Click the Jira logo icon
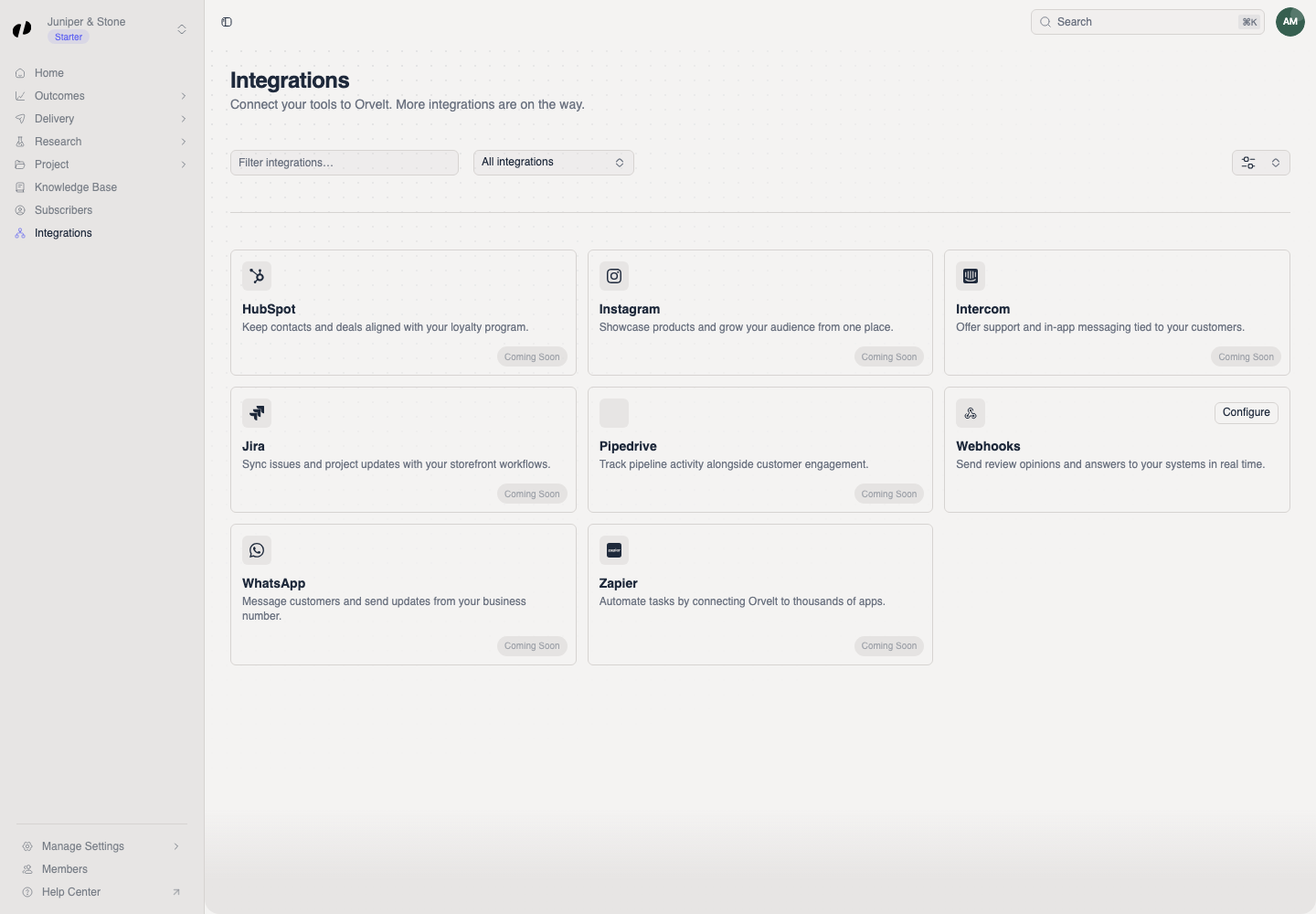The width and height of the screenshot is (1316, 914). click(x=257, y=413)
